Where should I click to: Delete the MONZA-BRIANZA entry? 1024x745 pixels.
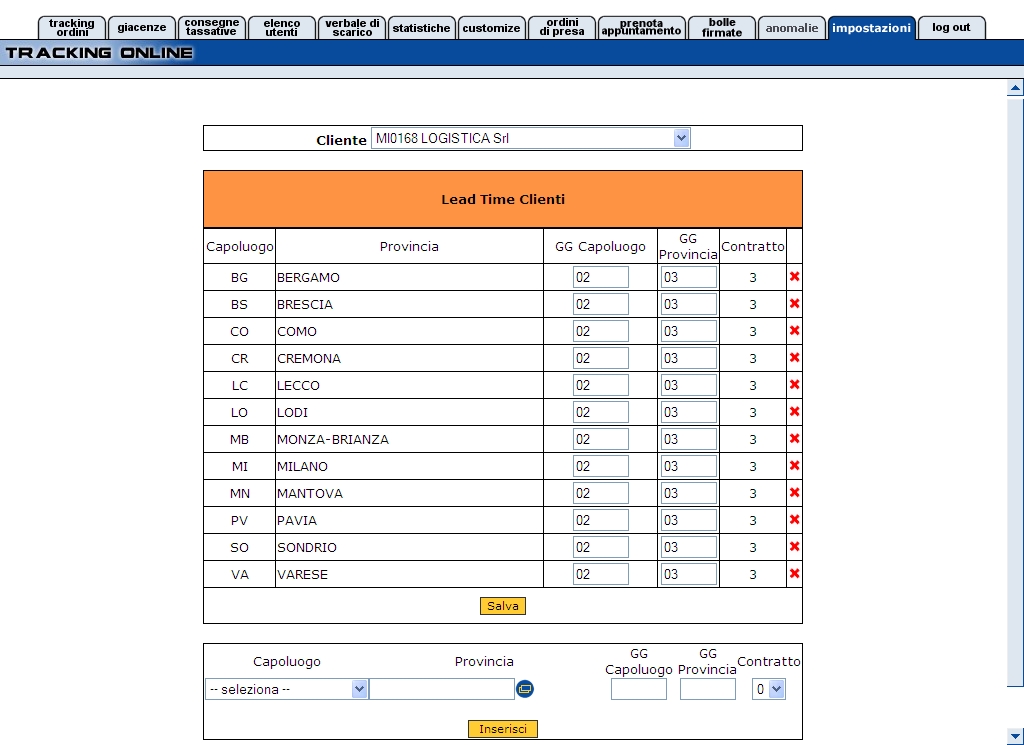pyautogui.click(x=794, y=439)
